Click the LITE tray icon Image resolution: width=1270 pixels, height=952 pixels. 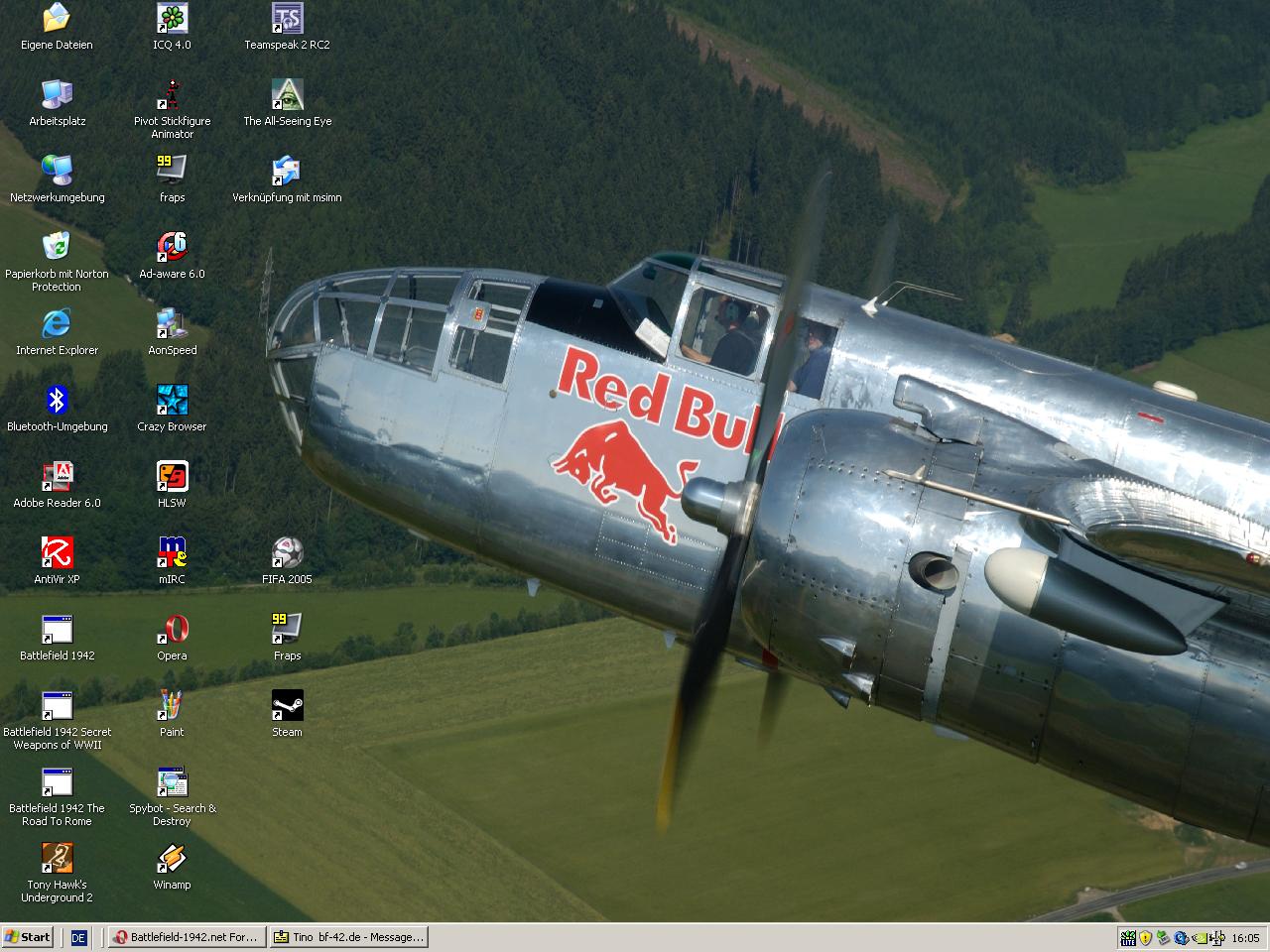(x=1128, y=938)
